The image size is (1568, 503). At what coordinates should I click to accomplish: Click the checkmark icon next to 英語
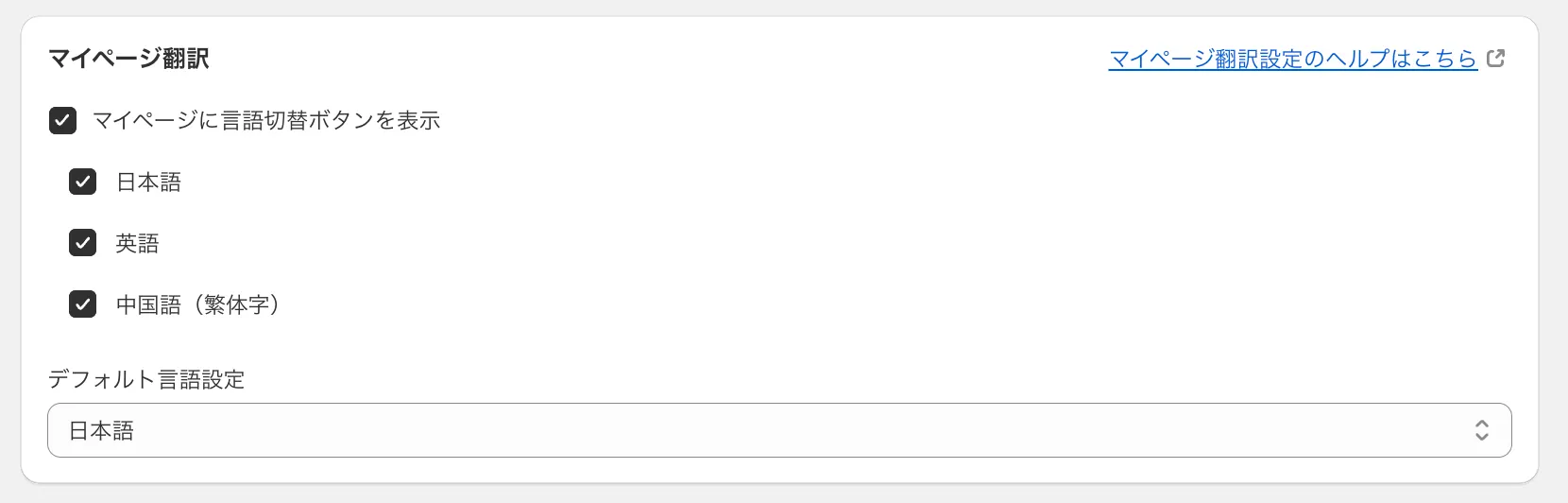pyautogui.click(x=82, y=243)
